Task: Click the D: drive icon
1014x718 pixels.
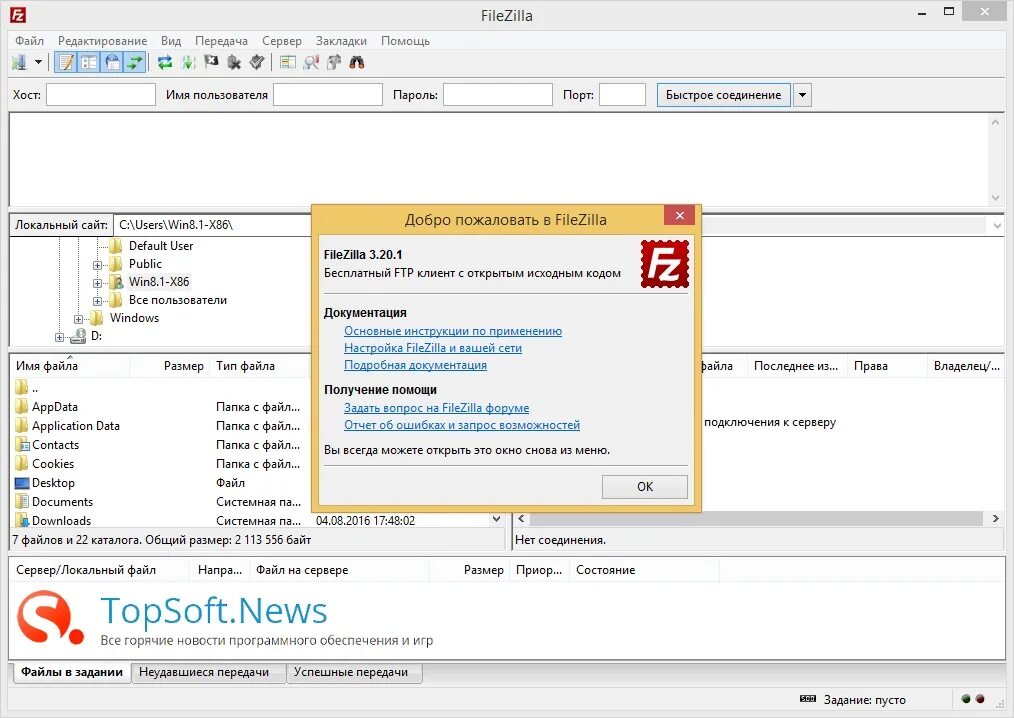Action: (78, 336)
